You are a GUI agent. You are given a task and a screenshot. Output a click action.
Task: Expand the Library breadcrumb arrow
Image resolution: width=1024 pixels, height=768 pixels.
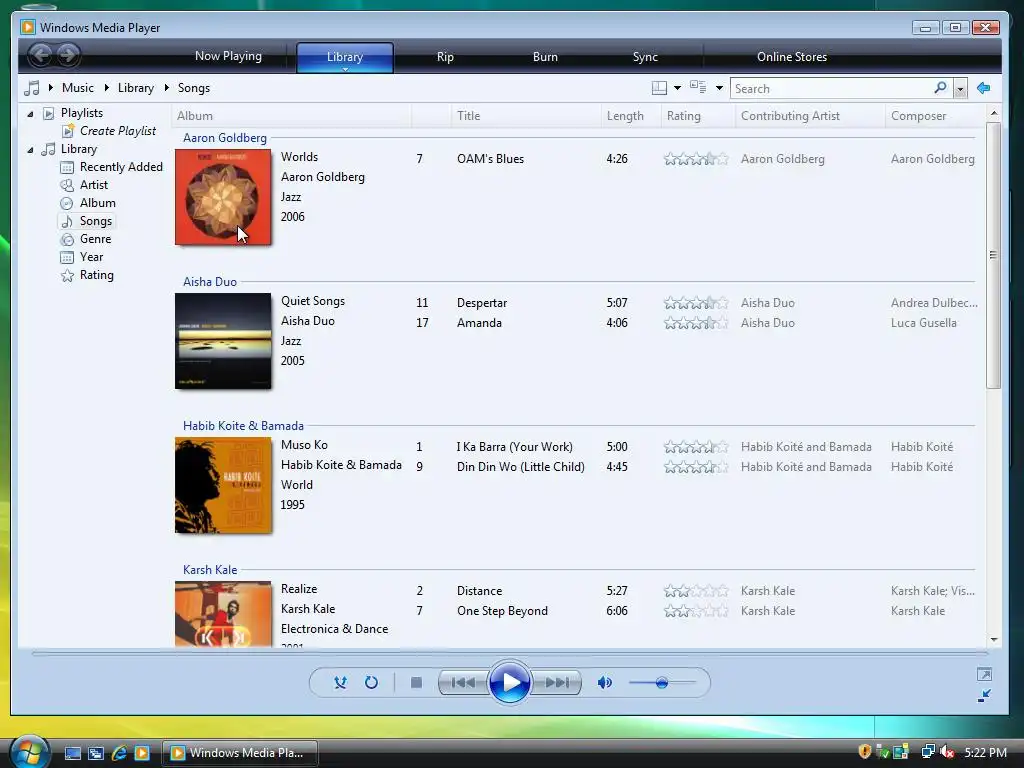click(x=167, y=88)
